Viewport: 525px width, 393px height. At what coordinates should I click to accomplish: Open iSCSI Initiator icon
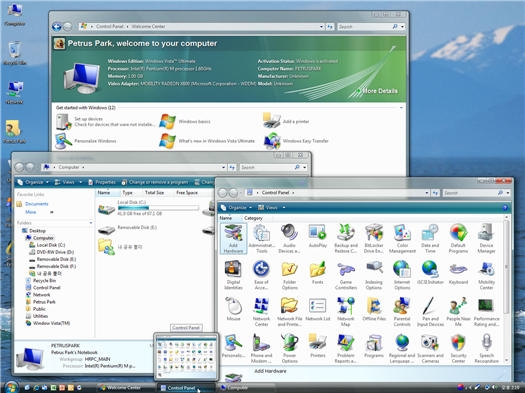tap(430, 273)
